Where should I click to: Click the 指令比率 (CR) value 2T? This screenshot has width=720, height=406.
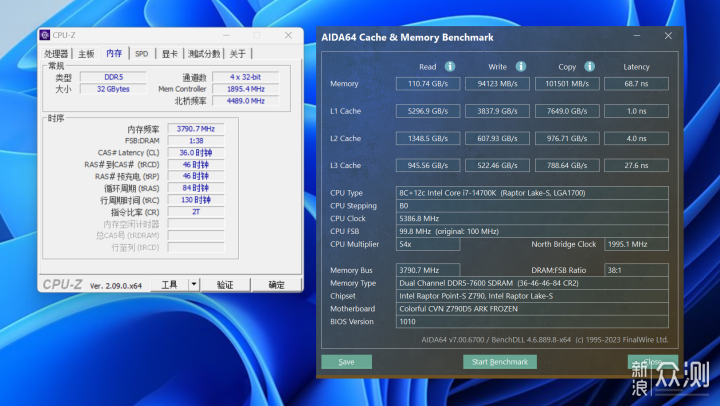pyautogui.click(x=196, y=212)
